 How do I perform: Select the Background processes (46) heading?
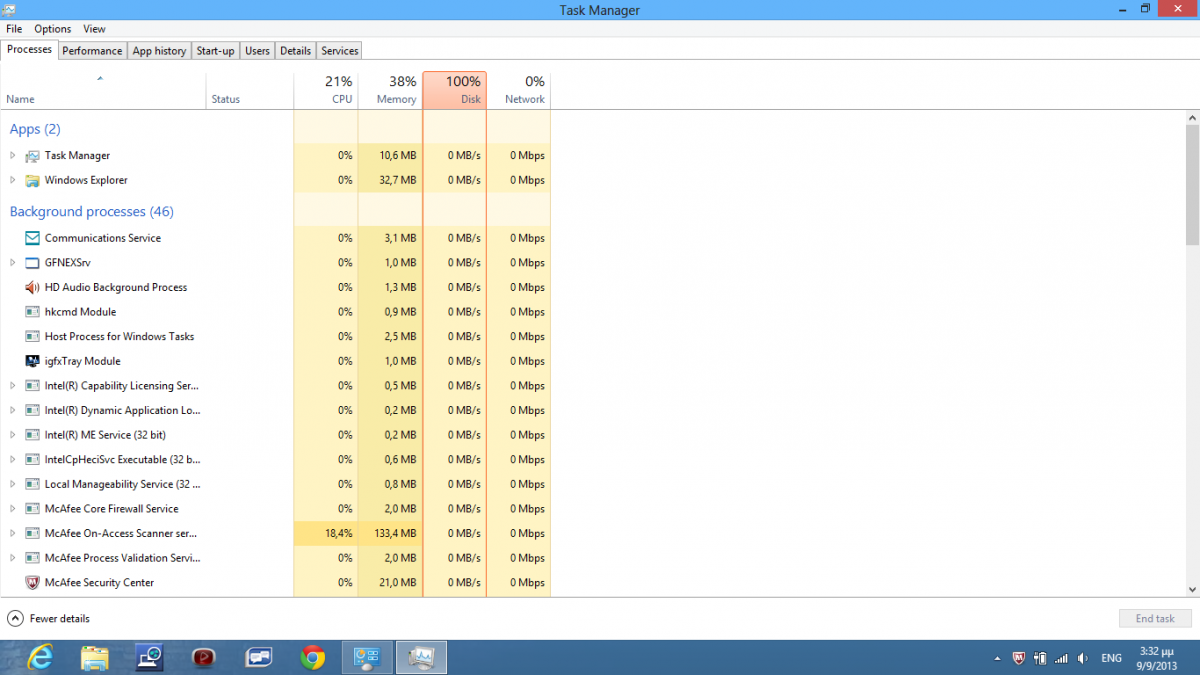click(x=91, y=212)
